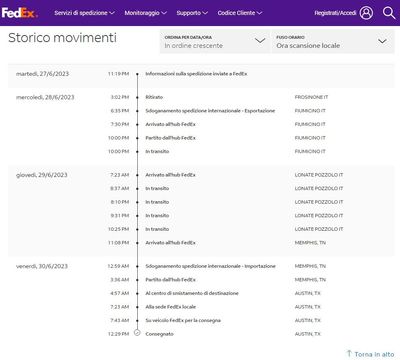The image size is (400, 360).
Task: Select the giovedì, 29/6/2023 date
Action: click(x=42, y=175)
